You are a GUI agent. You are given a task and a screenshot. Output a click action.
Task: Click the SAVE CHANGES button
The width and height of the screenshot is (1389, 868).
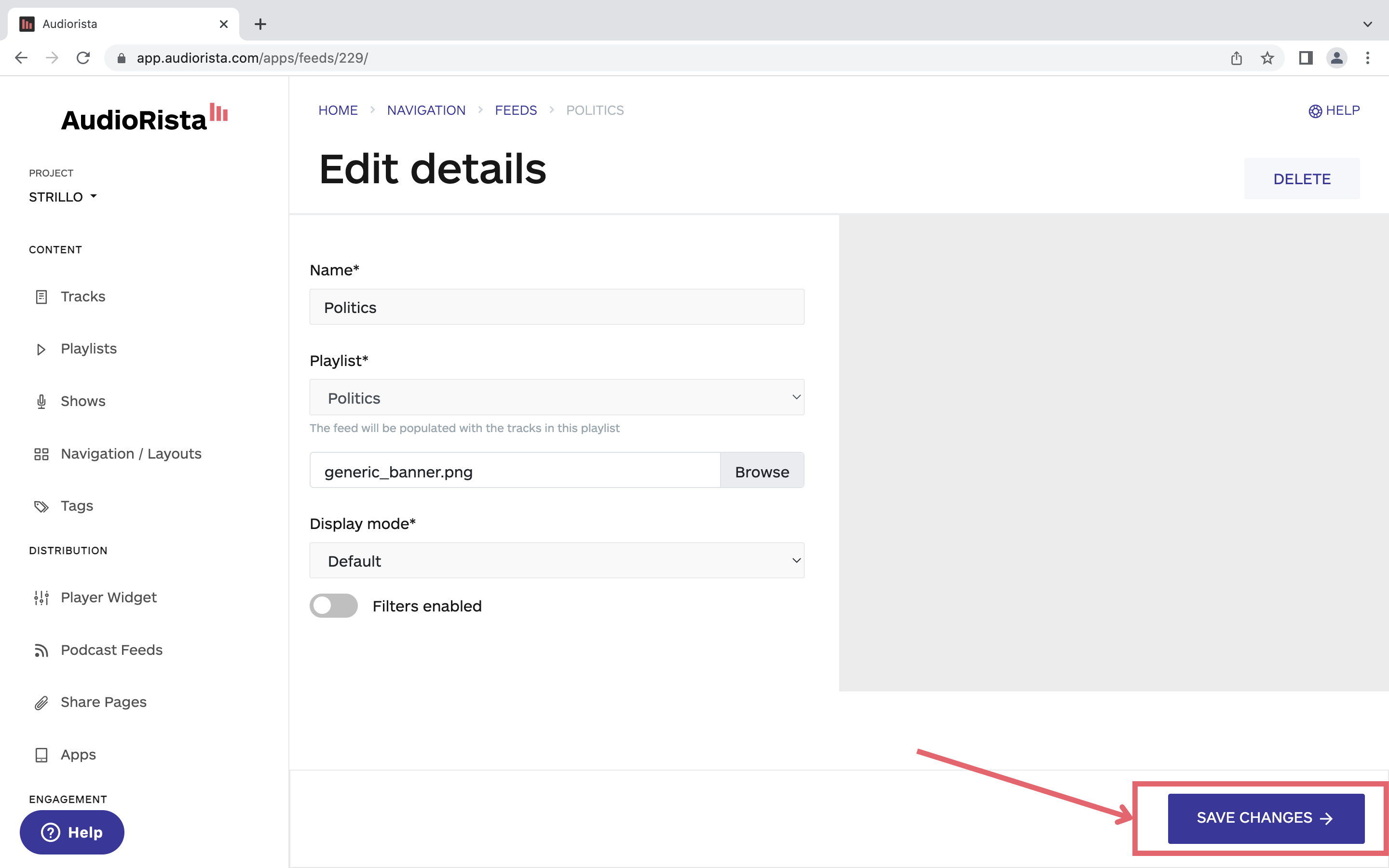[1266, 818]
